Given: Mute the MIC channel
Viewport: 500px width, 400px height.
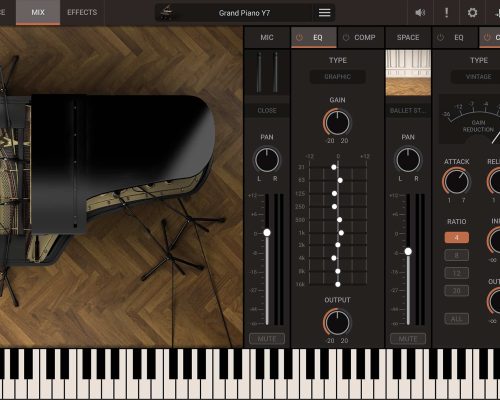Looking at the screenshot, I should tap(267, 339).
